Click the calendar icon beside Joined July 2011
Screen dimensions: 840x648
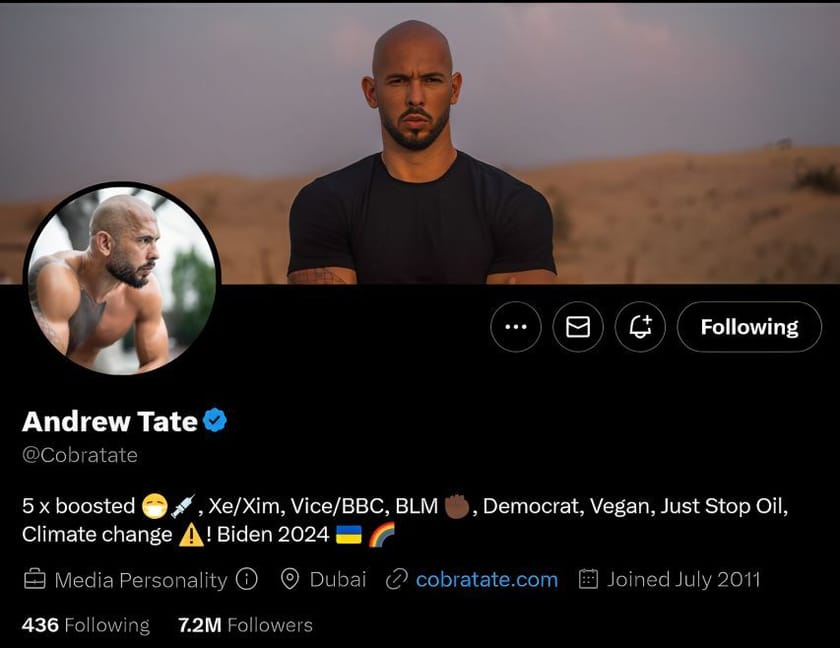pyautogui.click(x=589, y=579)
